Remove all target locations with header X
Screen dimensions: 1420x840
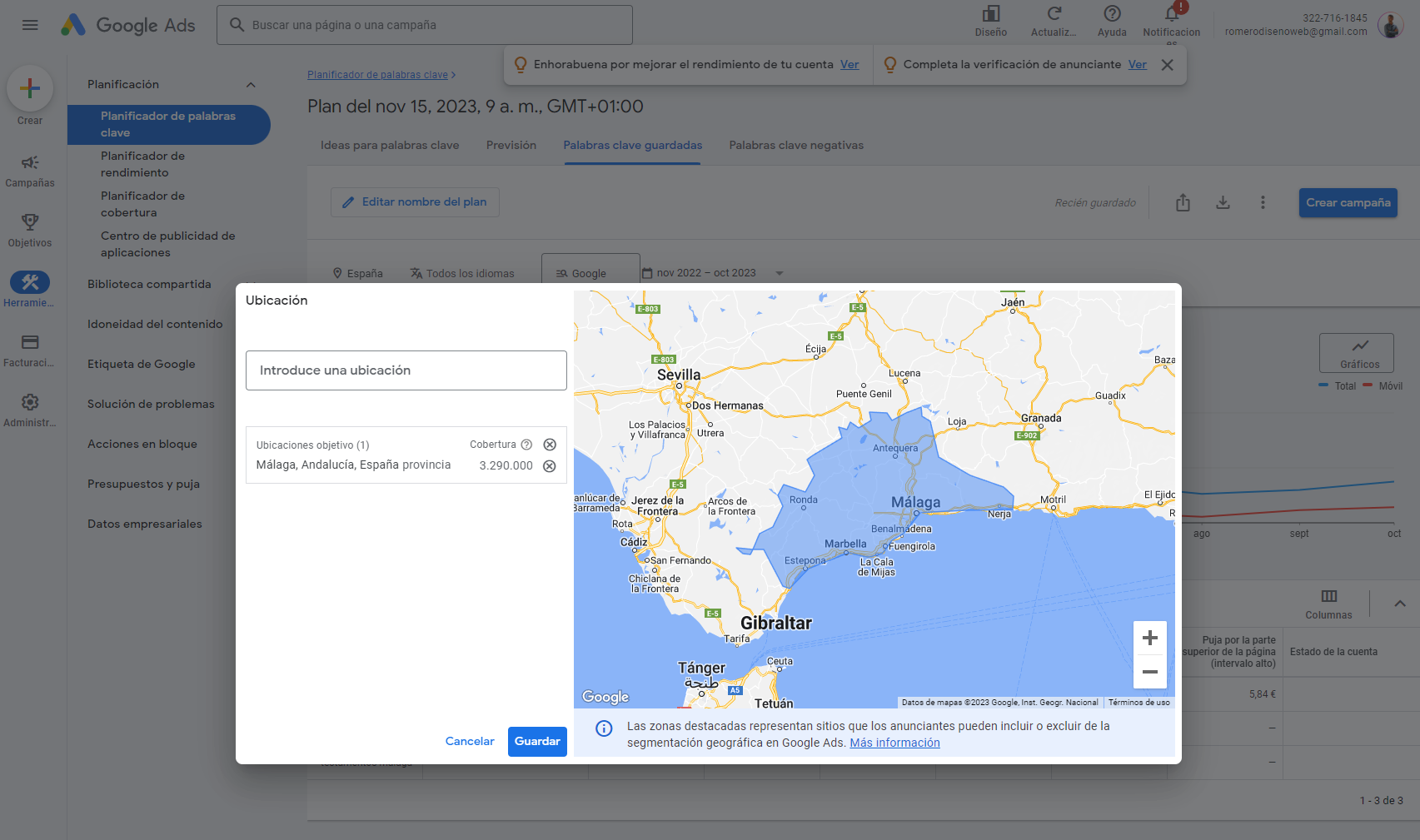point(550,445)
